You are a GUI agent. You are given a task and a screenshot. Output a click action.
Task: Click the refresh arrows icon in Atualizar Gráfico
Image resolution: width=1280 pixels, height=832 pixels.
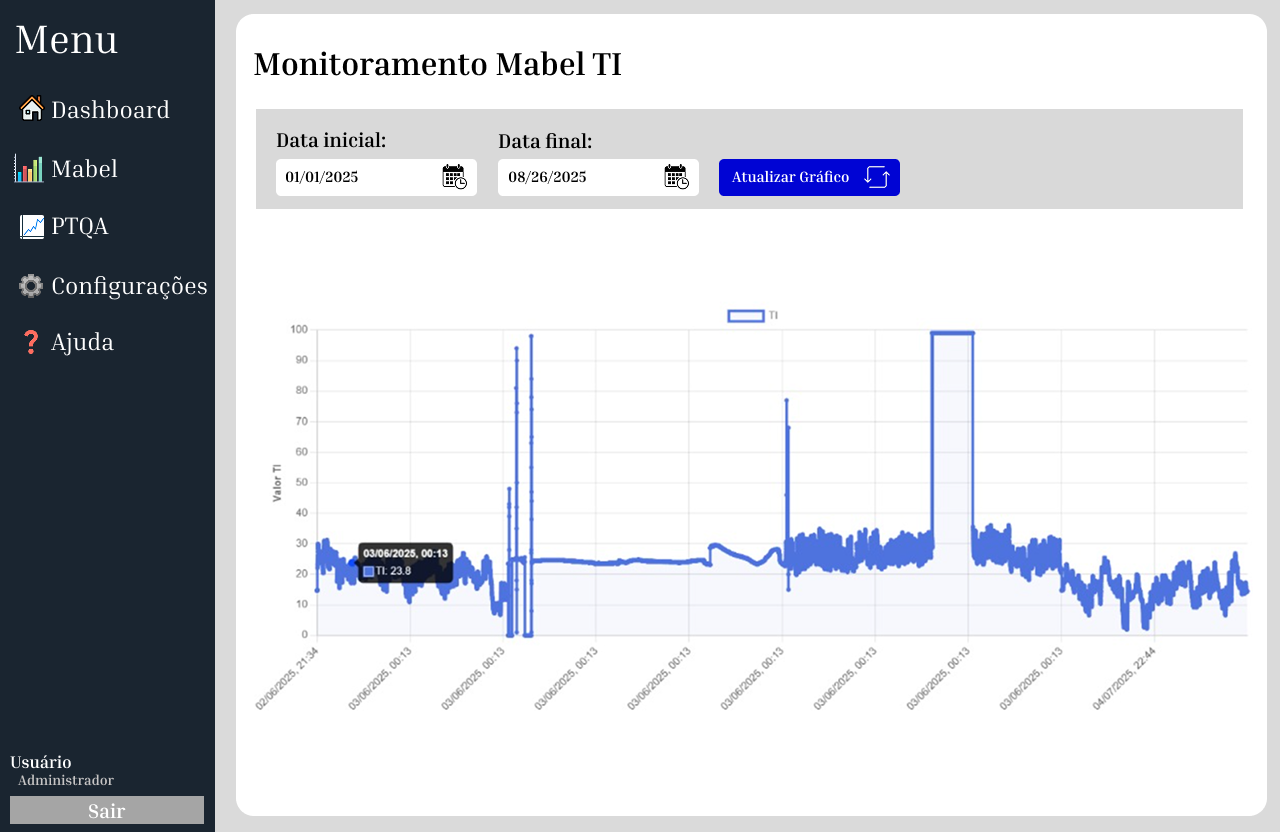(876, 177)
